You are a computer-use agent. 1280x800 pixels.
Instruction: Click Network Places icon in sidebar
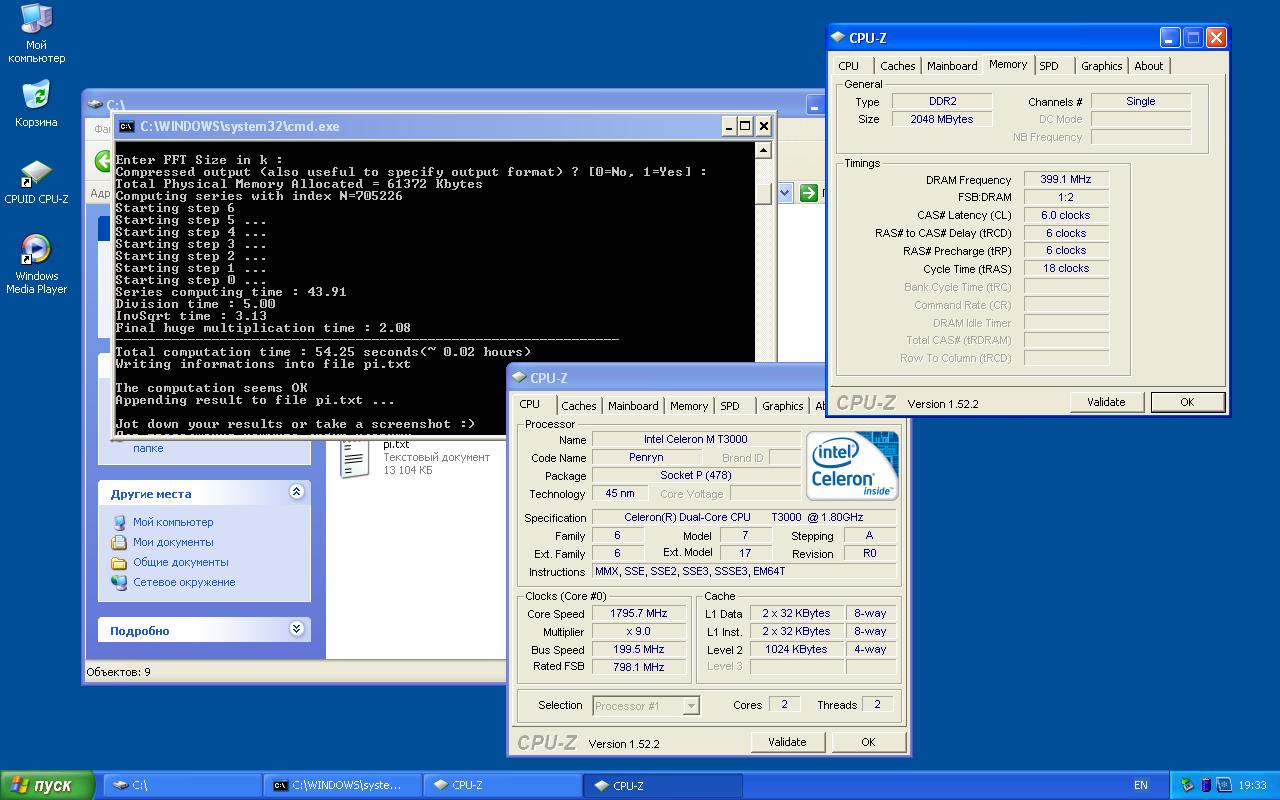point(120,582)
